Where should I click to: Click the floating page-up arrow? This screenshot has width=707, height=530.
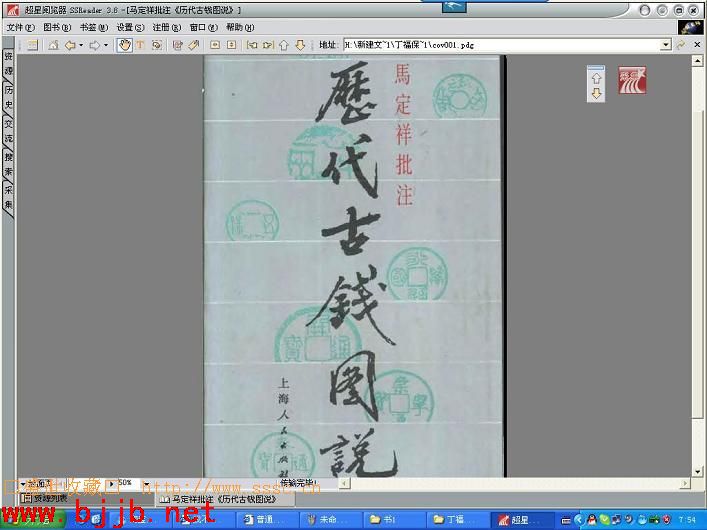click(596, 78)
